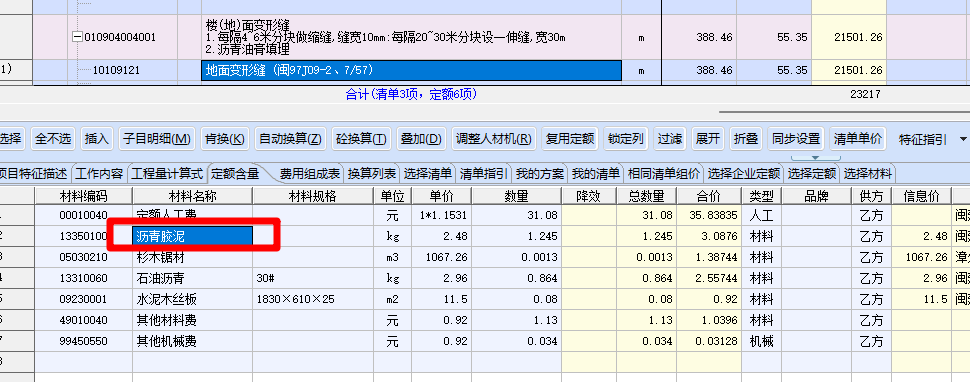
Task: Click the 叠加(D) button
Action: [x=421, y=139]
